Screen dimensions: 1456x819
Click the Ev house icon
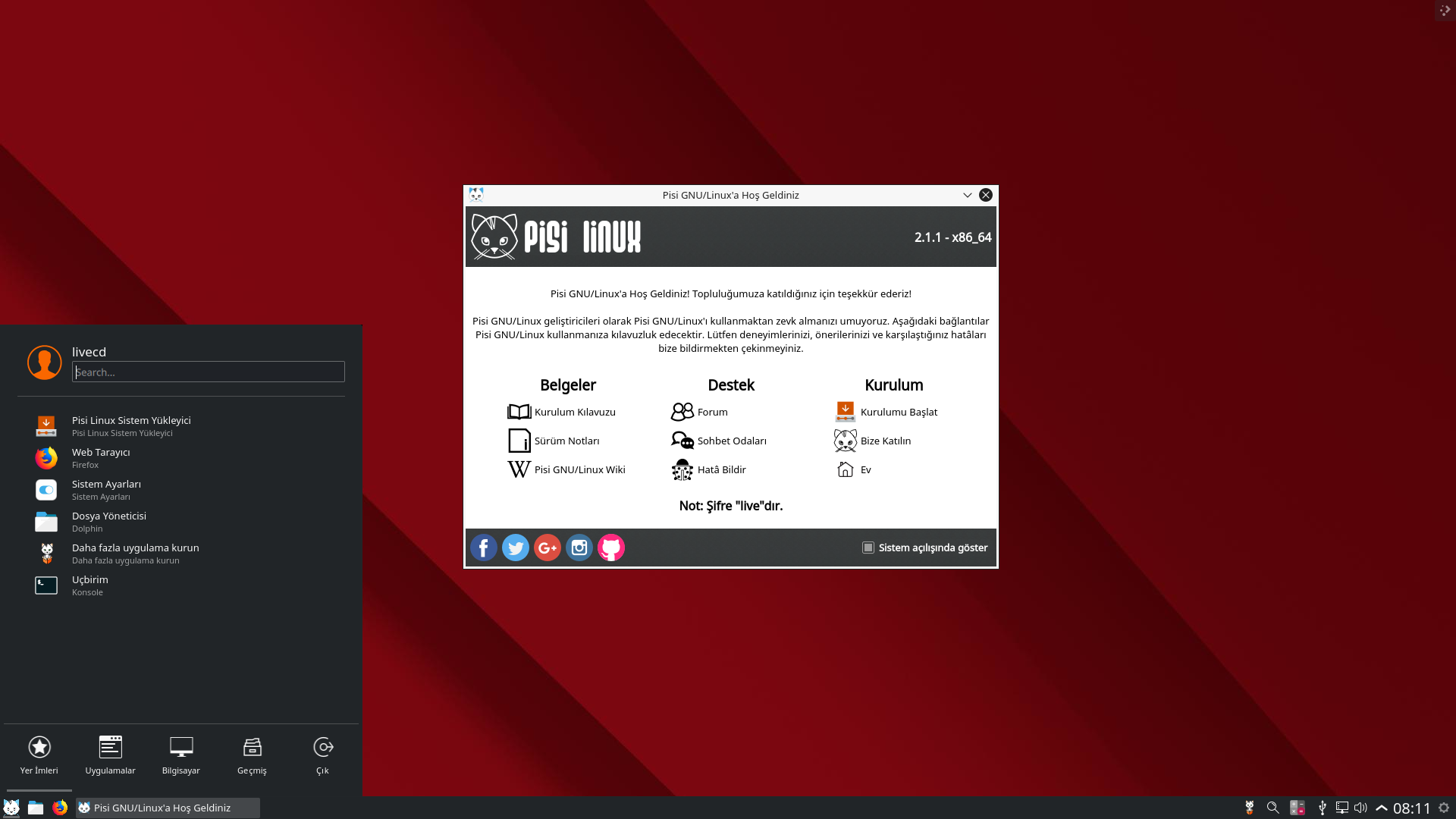pos(846,469)
